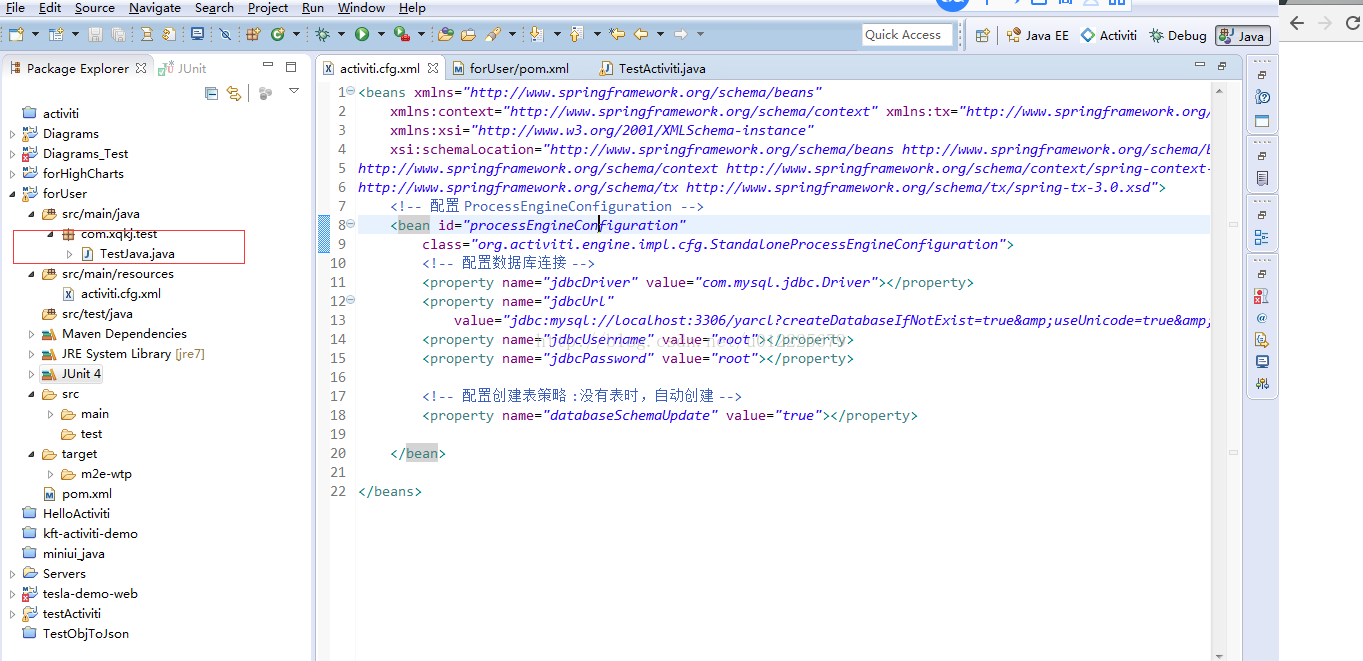Collapse the forUser project node
The width and height of the screenshot is (1363, 661).
pyautogui.click(x=13, y=194)
